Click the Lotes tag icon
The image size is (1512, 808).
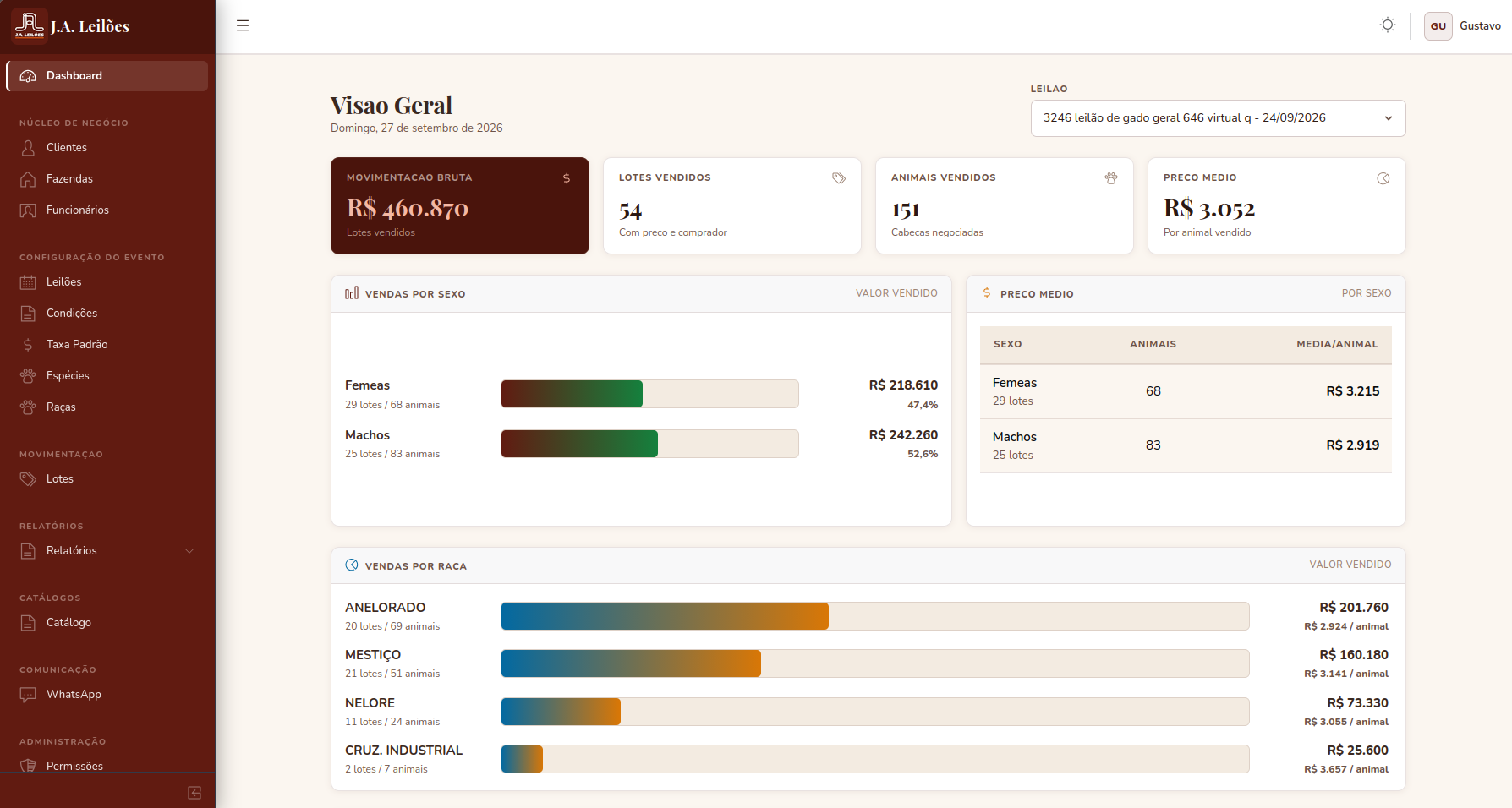28,479
